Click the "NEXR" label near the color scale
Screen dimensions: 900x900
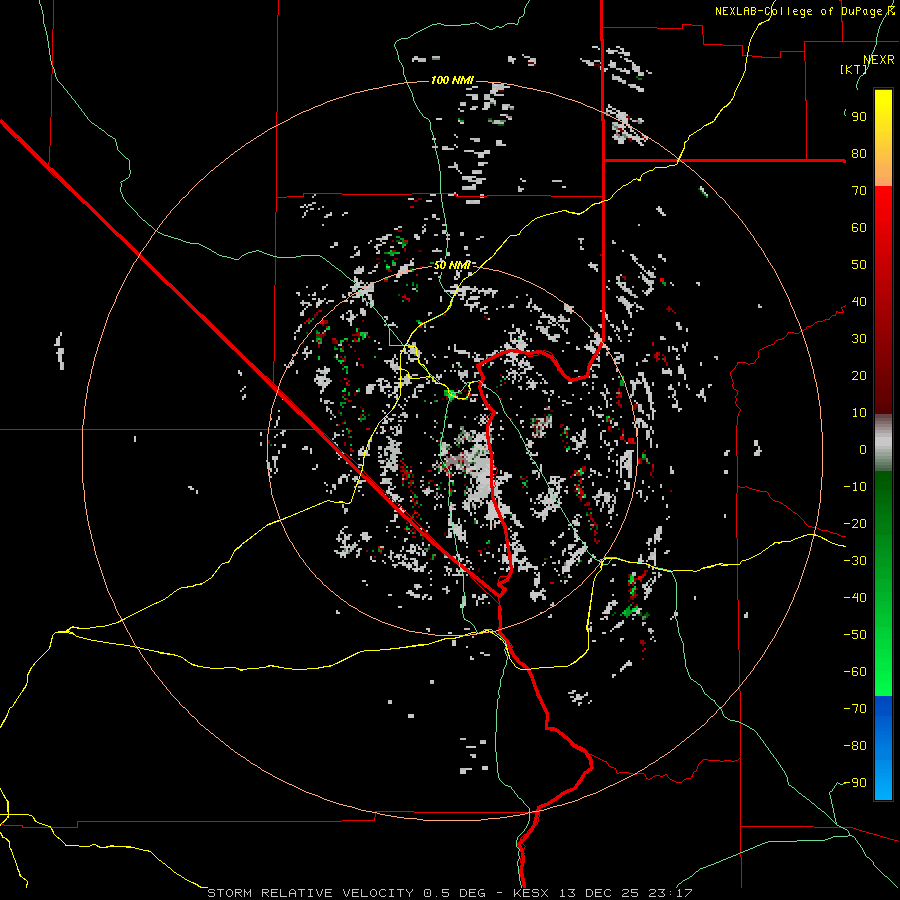(879, 60)
